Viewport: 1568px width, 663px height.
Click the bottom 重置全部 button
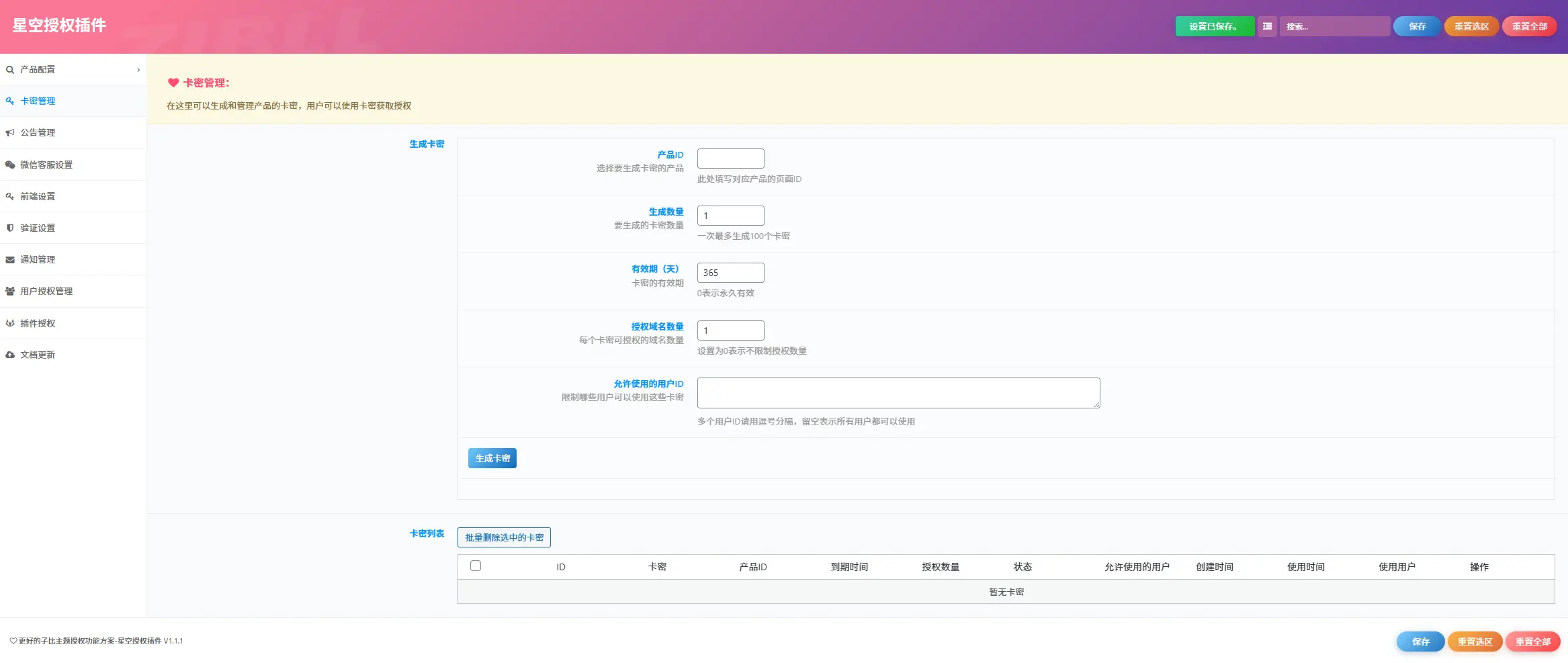pos(1532,642)
